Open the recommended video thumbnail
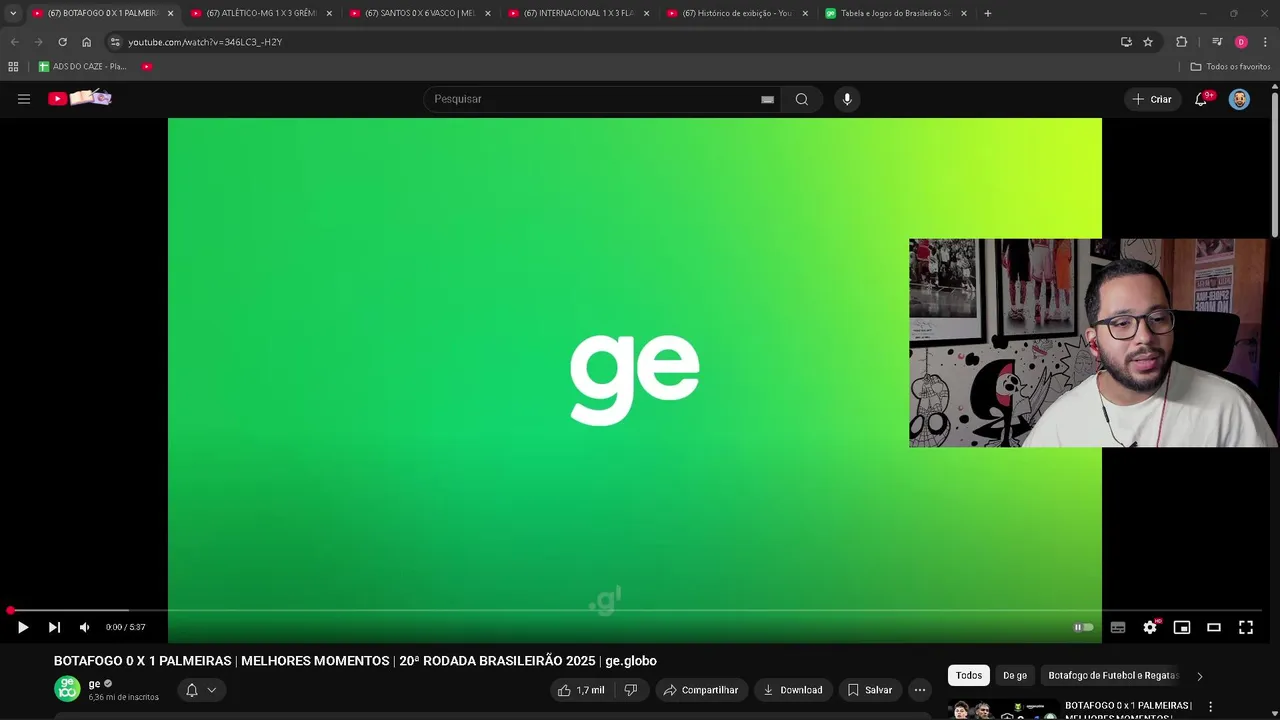 point(1003,709)
